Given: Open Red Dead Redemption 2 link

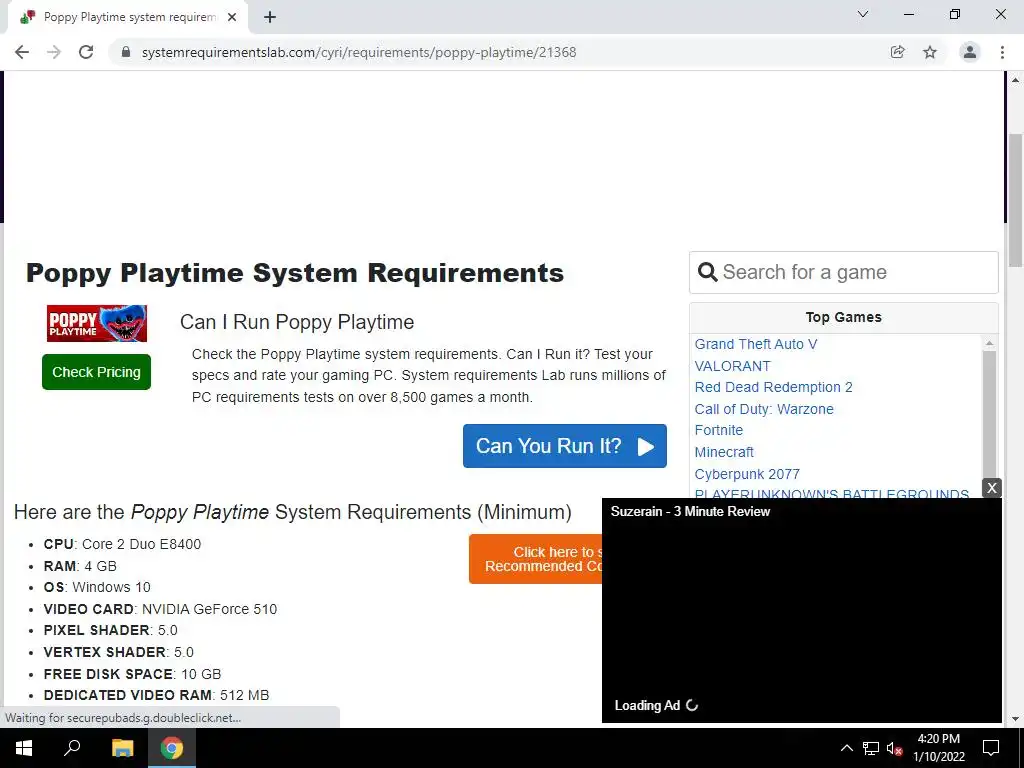Looking at the screenshot, I should [x=773, y=387].
